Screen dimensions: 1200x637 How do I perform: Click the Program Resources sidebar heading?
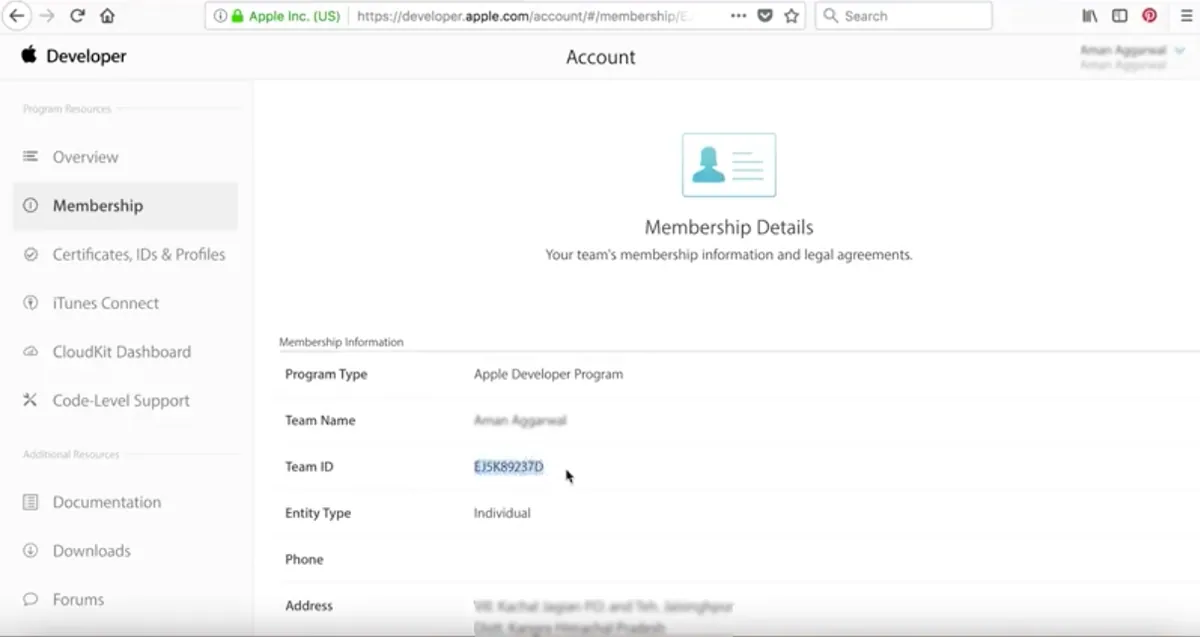(67, 109)
